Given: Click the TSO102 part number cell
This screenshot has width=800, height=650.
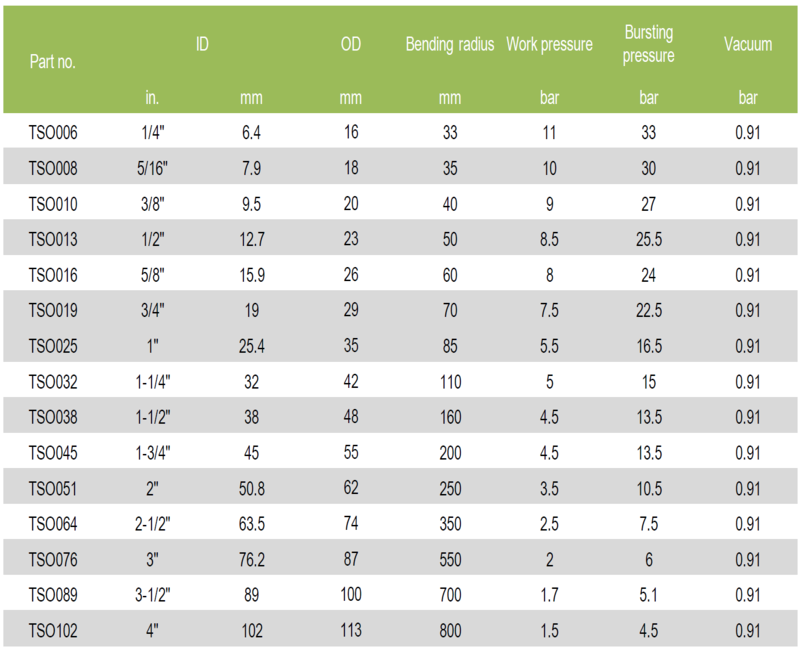Looking at the screenshot, I should pyautogui.click(x=53, y=631).
